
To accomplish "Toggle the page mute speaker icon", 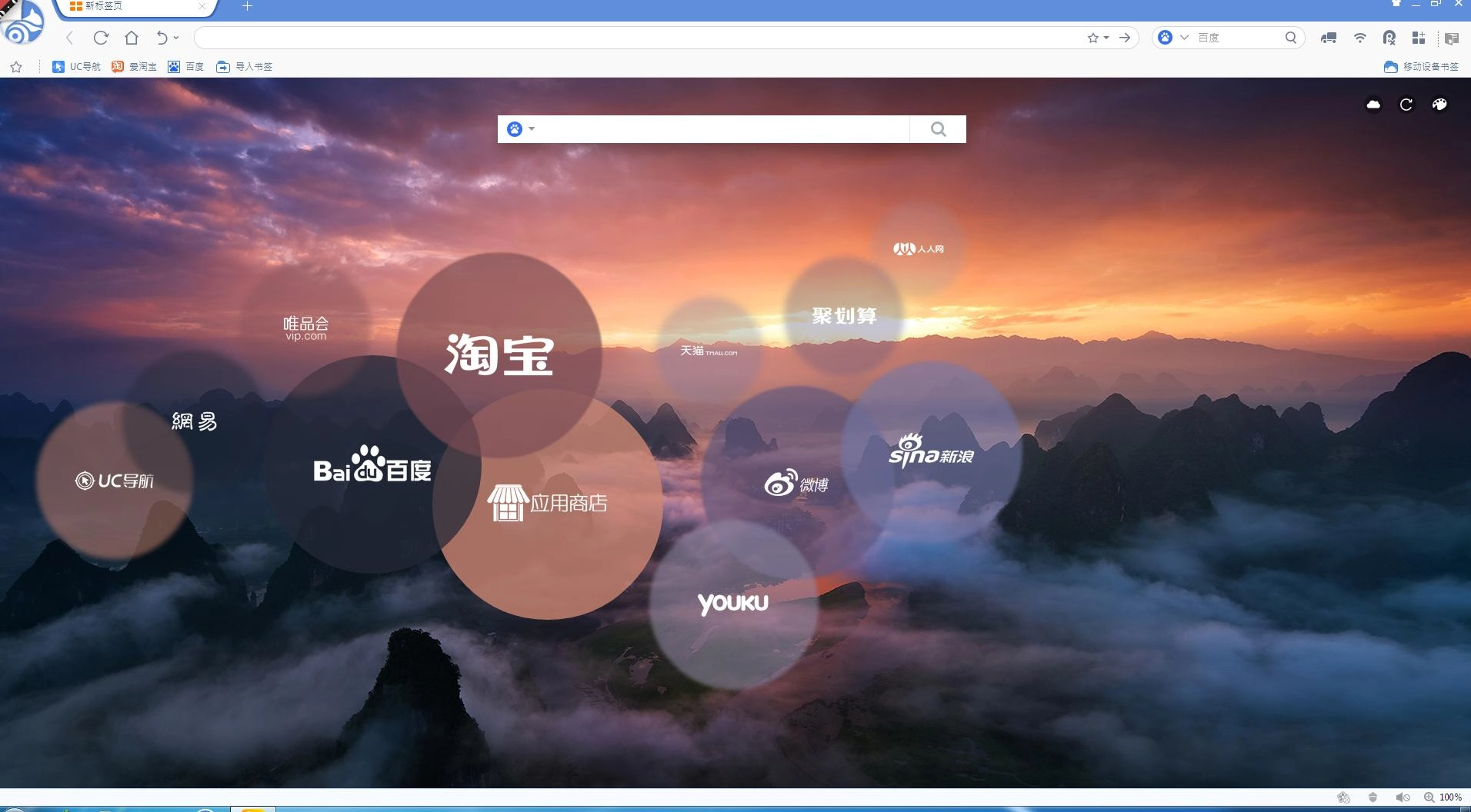I will coord(1403,797).
